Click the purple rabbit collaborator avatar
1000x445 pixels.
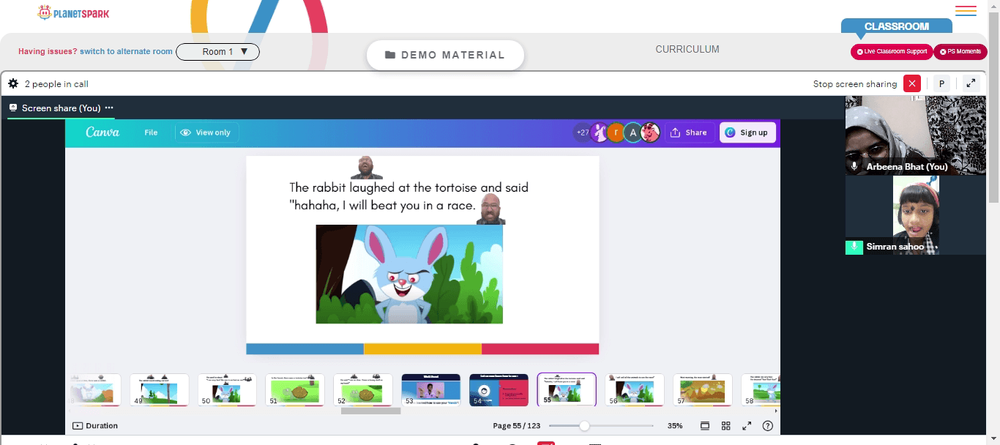[x=599, y=133]
